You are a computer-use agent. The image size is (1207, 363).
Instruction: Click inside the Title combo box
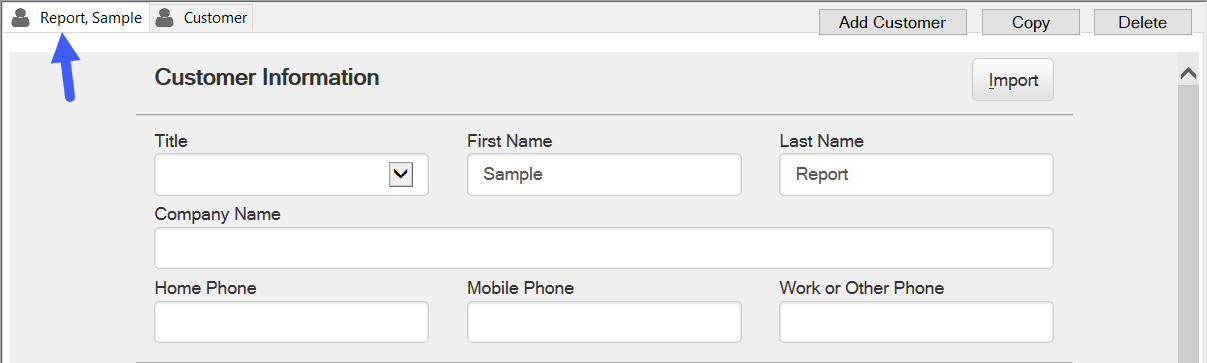(270, 174)
